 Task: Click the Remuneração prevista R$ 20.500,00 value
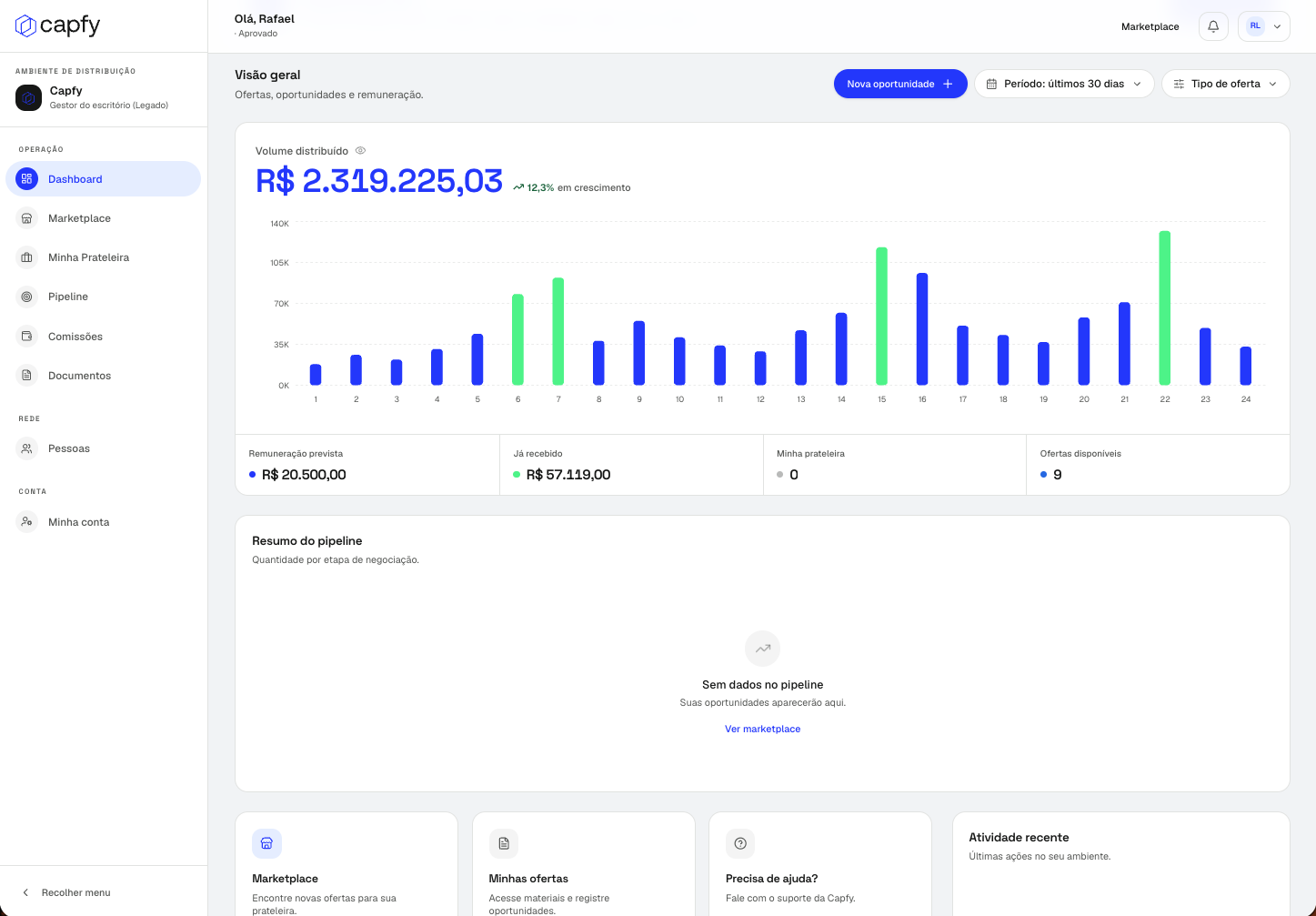304,475
